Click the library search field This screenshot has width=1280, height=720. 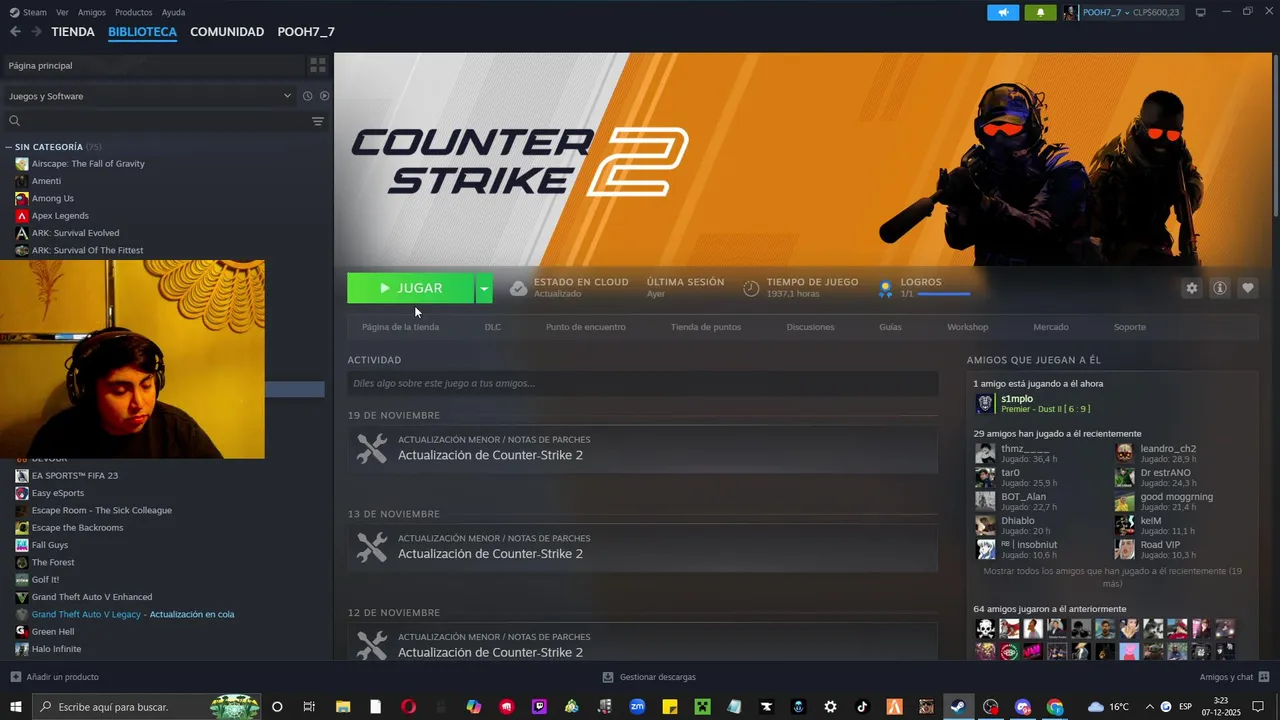click(x=155, y=121)
